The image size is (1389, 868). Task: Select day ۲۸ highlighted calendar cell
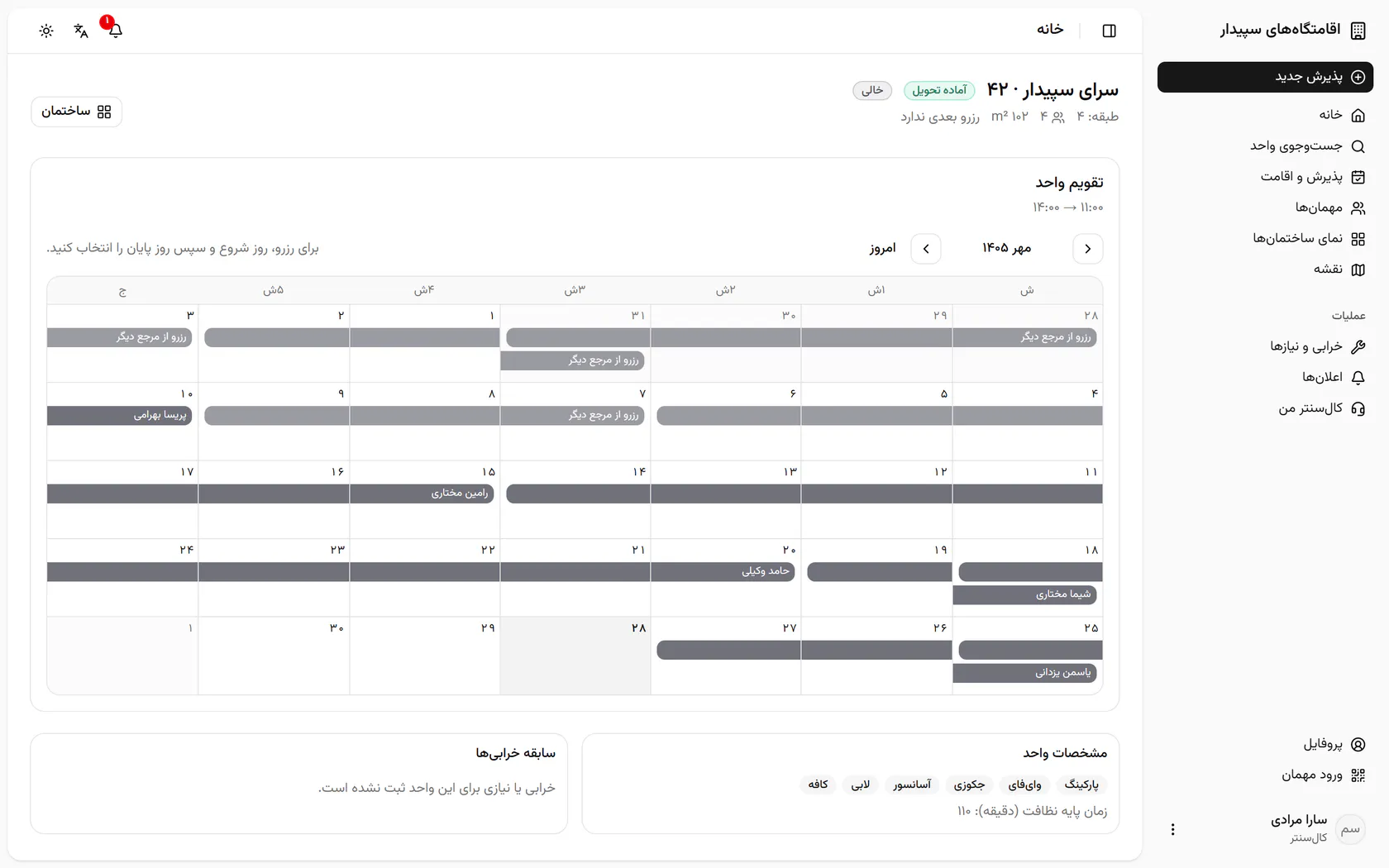[x=575, y=656]
